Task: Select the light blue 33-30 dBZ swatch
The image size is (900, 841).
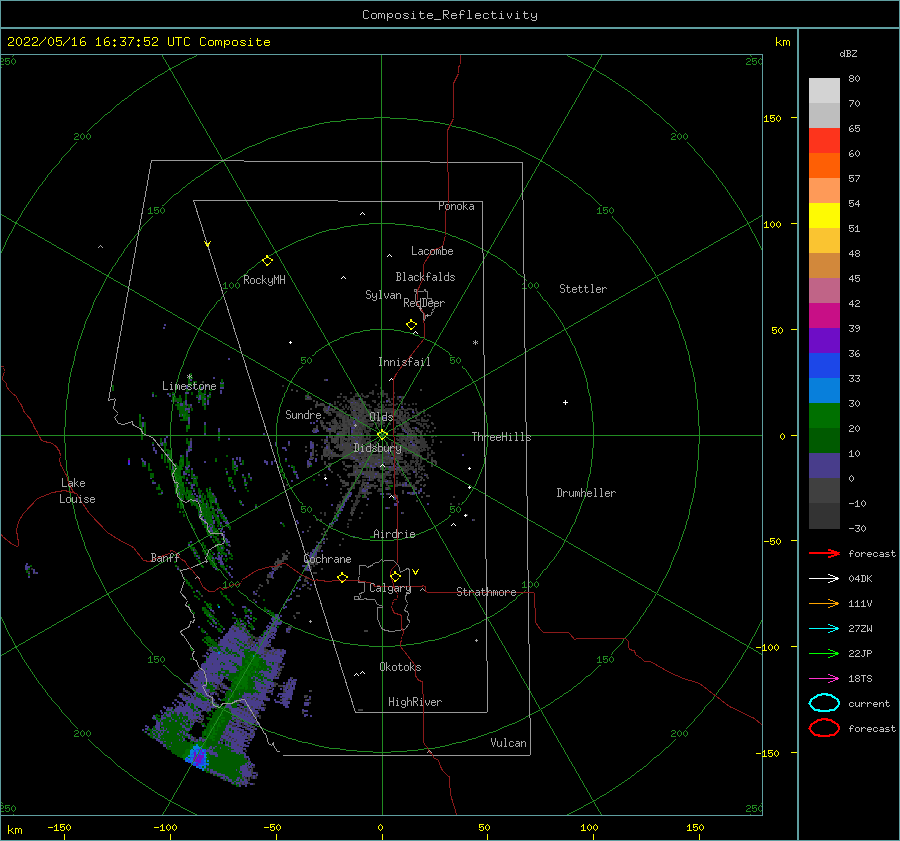Action: tap(824, 391)
